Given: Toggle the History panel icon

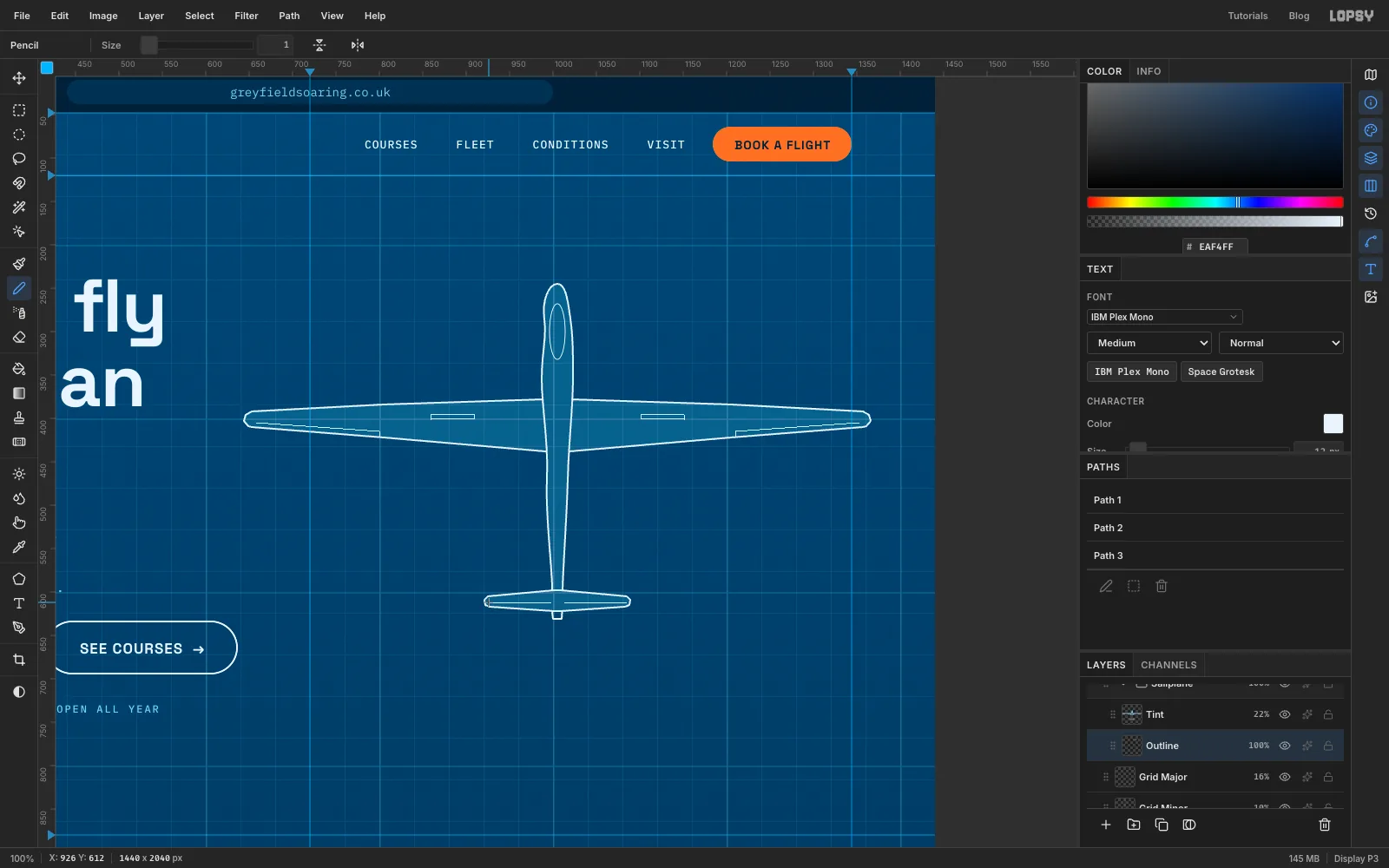Looking at the screenshot, I should click(1371, 214).
